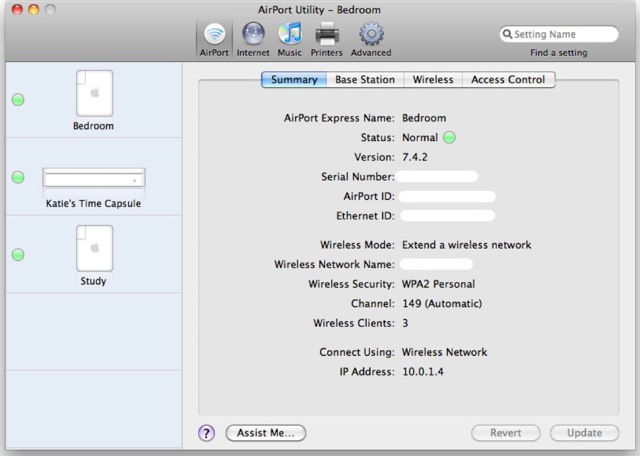The height and width of the screenshot is (456, 640).
Task: Focus the Setting Name search field
Action: click(559, 34)
